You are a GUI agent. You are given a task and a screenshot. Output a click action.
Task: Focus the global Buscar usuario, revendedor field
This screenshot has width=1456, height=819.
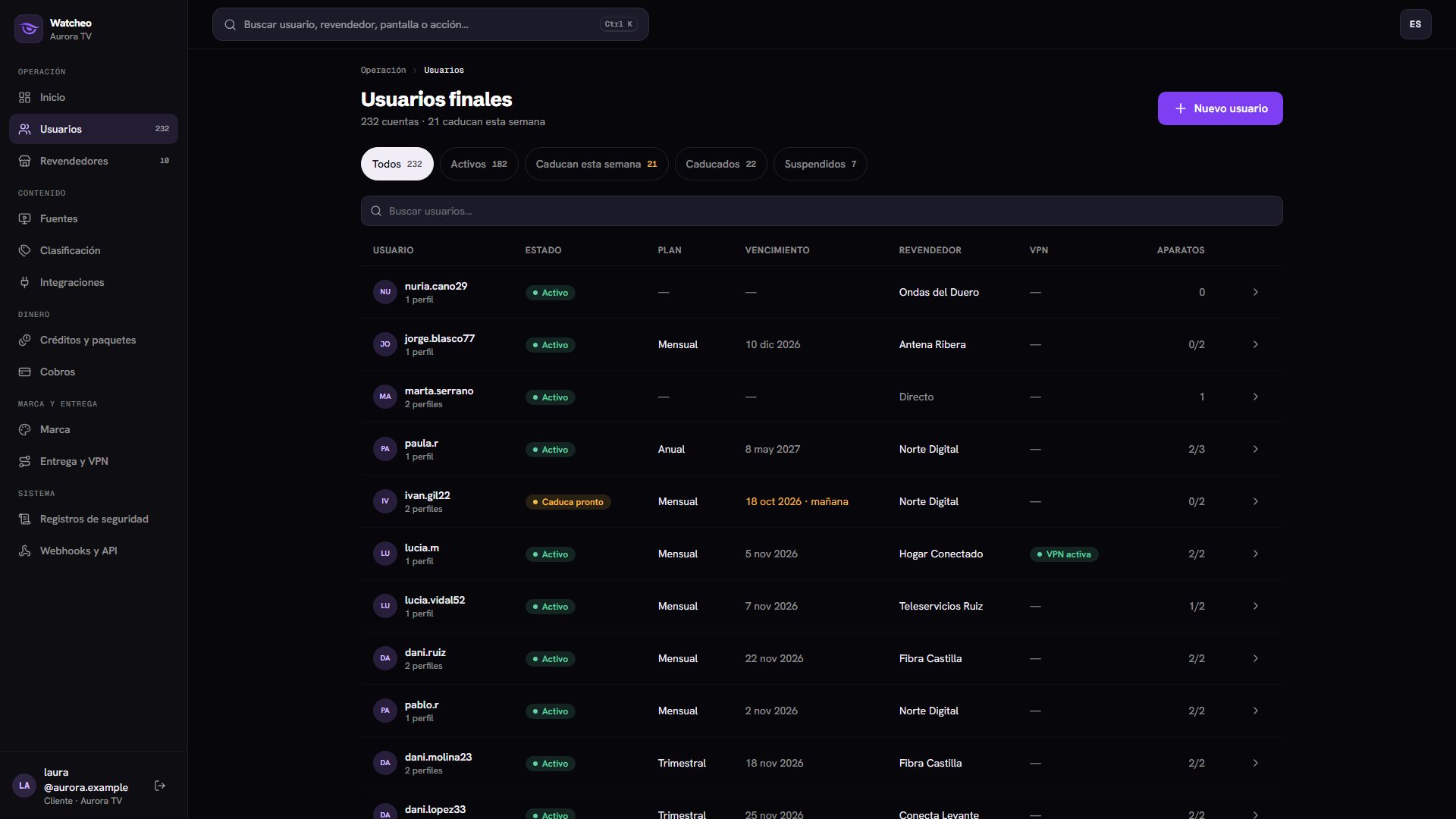[430, 24]
